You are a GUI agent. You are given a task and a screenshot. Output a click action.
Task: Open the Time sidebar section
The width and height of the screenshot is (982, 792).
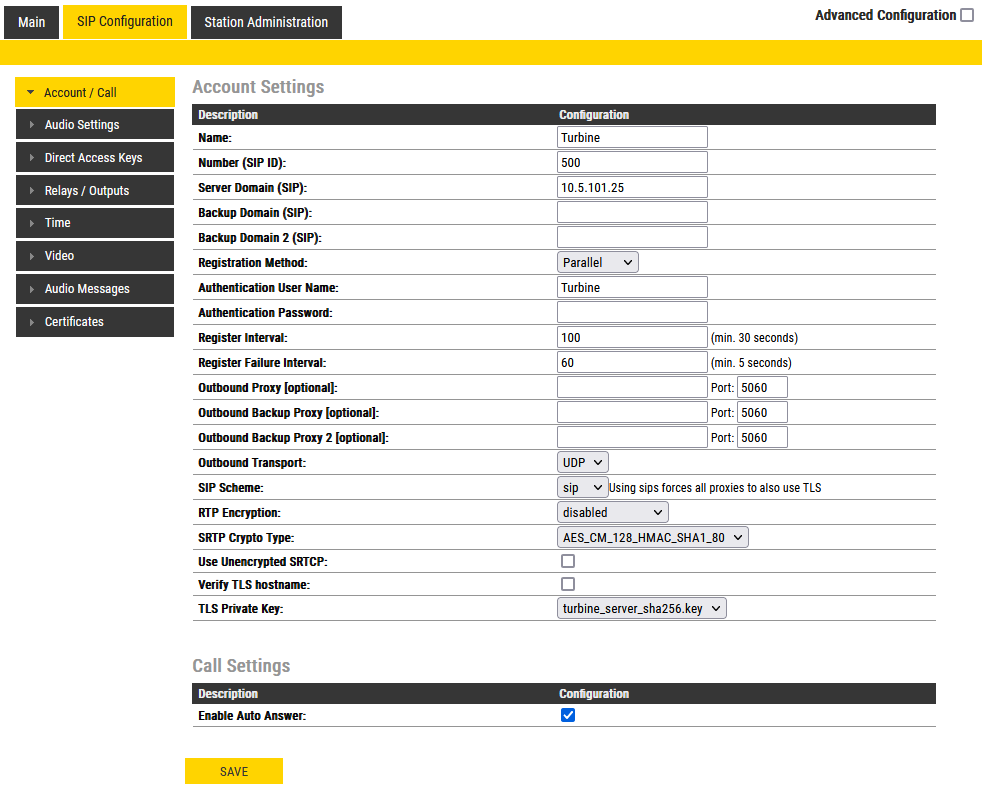[x=94, y=223]
